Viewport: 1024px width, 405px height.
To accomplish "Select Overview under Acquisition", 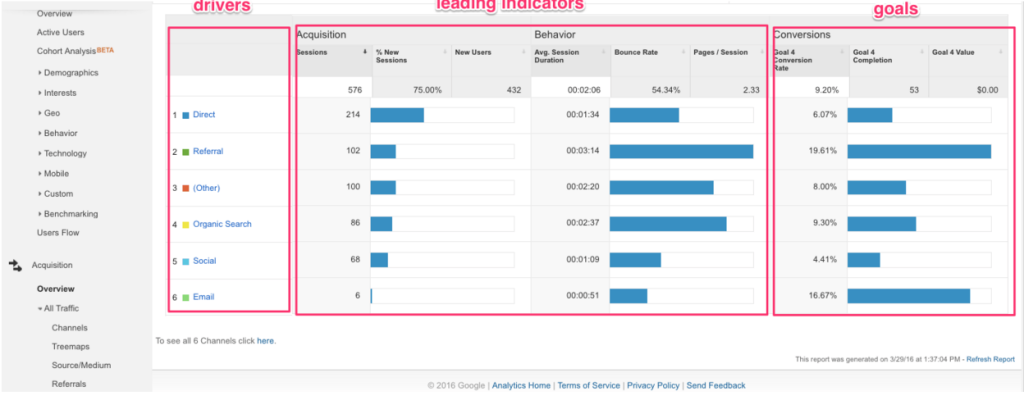I will [x=56, y=289].
